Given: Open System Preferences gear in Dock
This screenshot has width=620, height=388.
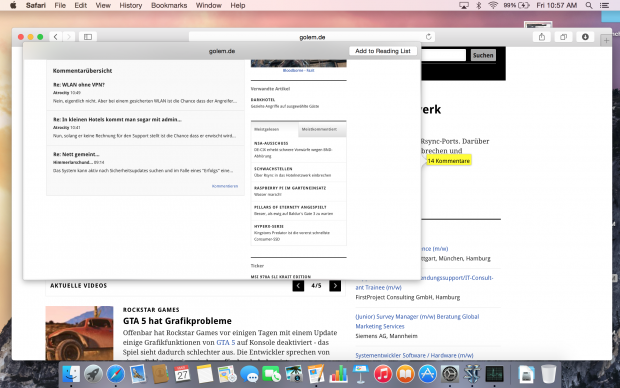Looking at the screenshot, I should point(450,374).
